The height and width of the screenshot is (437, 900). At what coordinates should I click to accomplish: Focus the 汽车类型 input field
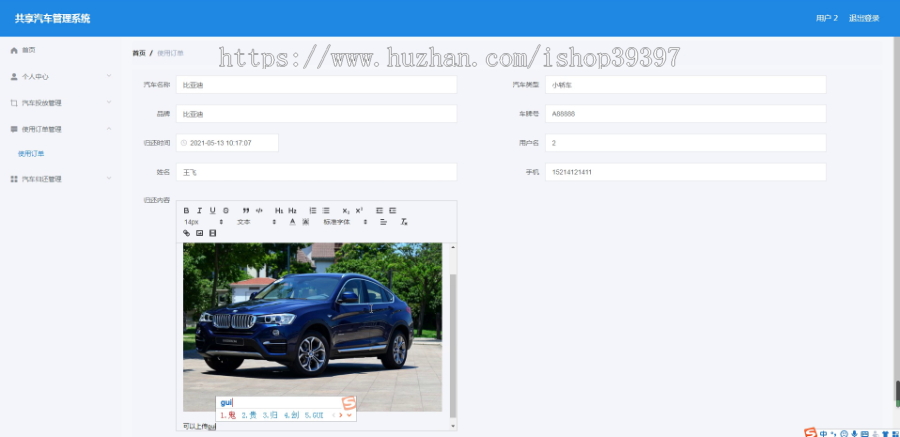click(685, 84)
